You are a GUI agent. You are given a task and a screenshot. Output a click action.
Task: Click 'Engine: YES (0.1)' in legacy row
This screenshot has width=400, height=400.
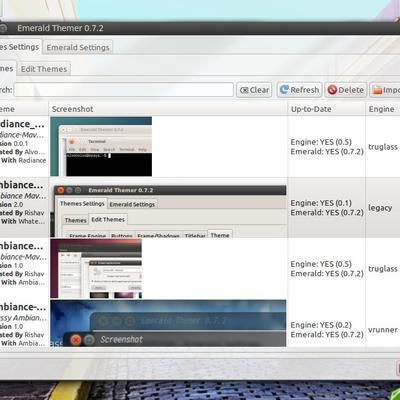point(321,203)
